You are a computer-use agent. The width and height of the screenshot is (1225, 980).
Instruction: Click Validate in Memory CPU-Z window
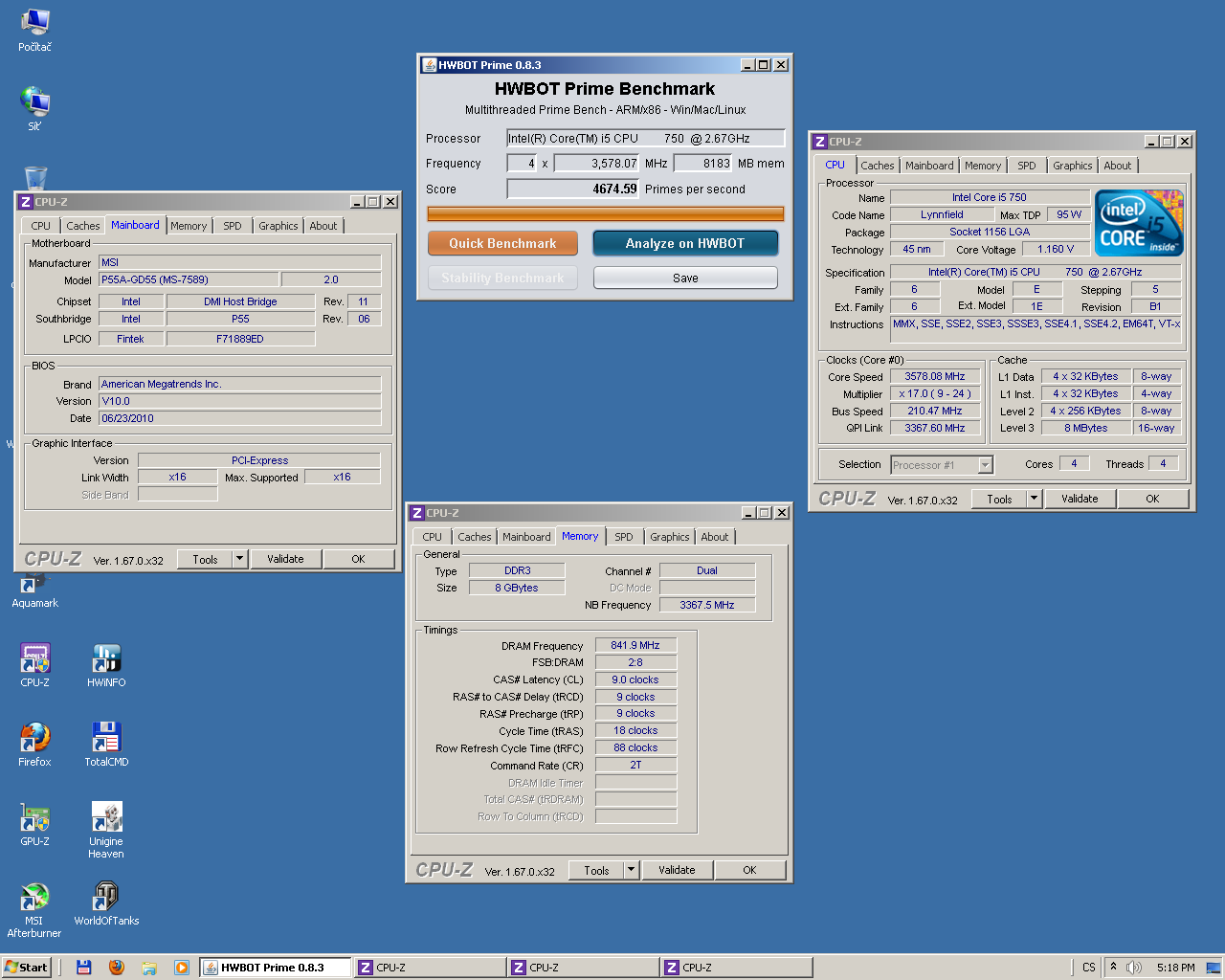677,870
